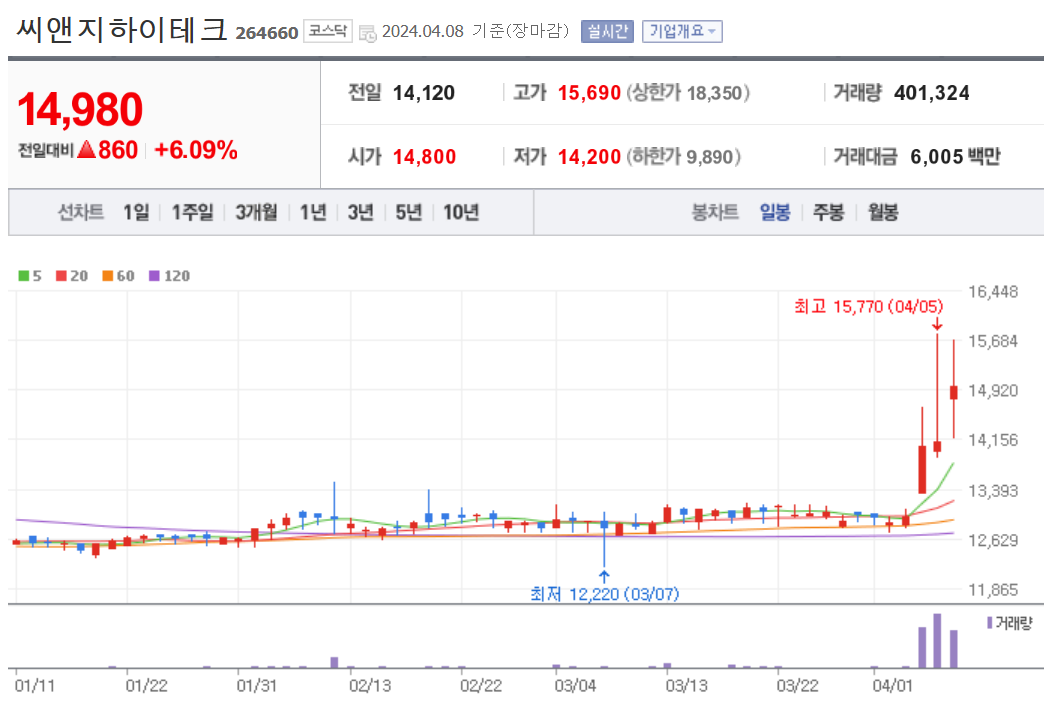Click the purple 거래량 volume legend swatch

[989, 623]
